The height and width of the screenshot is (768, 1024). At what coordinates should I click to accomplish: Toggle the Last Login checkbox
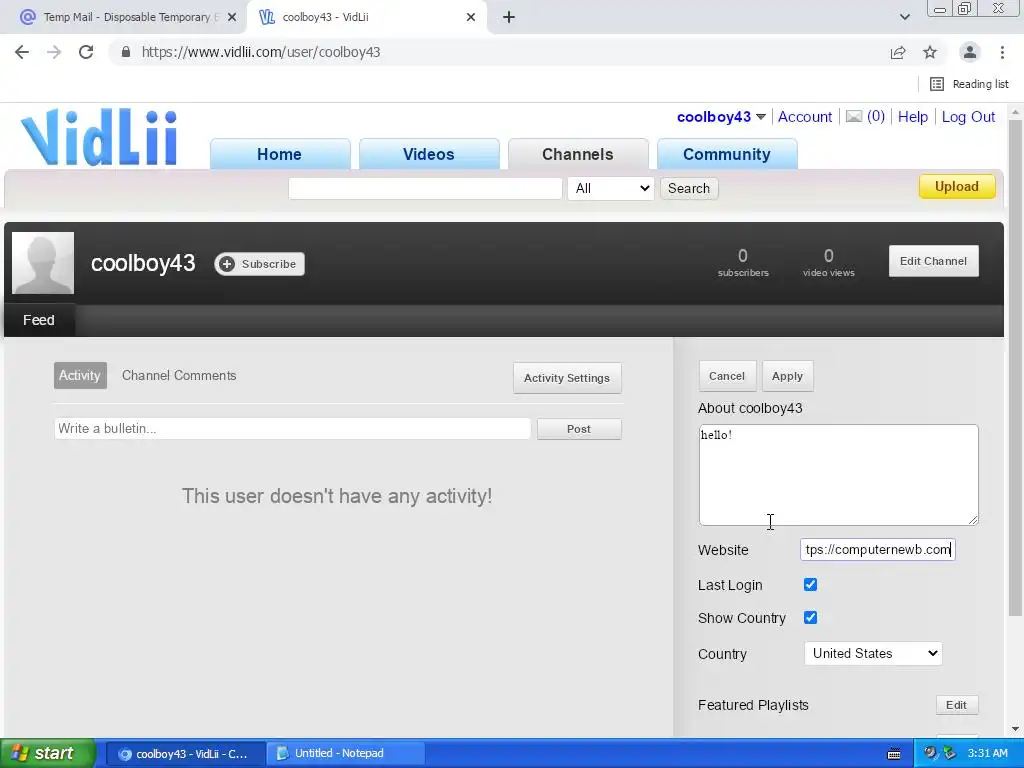810,584
